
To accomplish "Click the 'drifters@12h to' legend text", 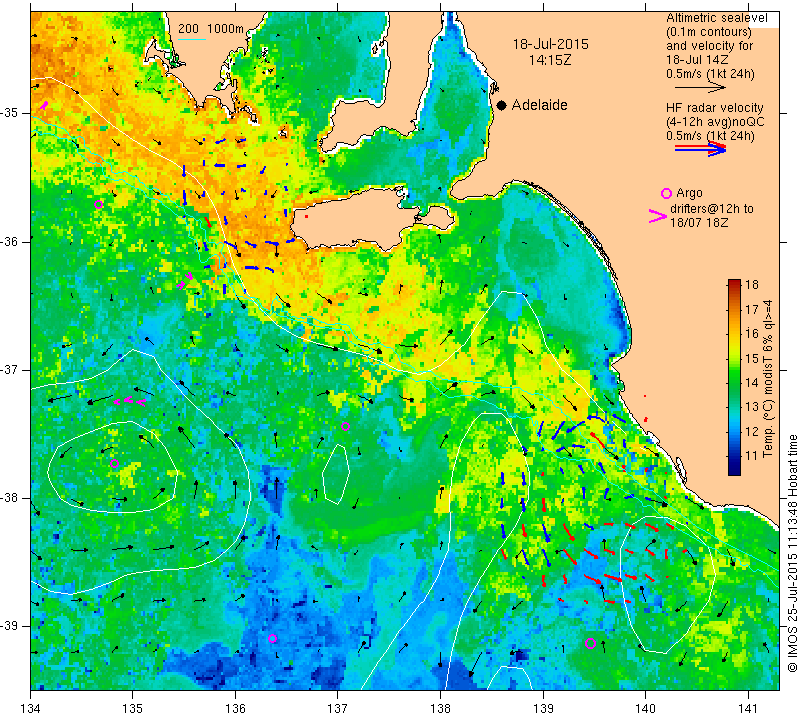I will pyautogui.click(x=712, y=209).
